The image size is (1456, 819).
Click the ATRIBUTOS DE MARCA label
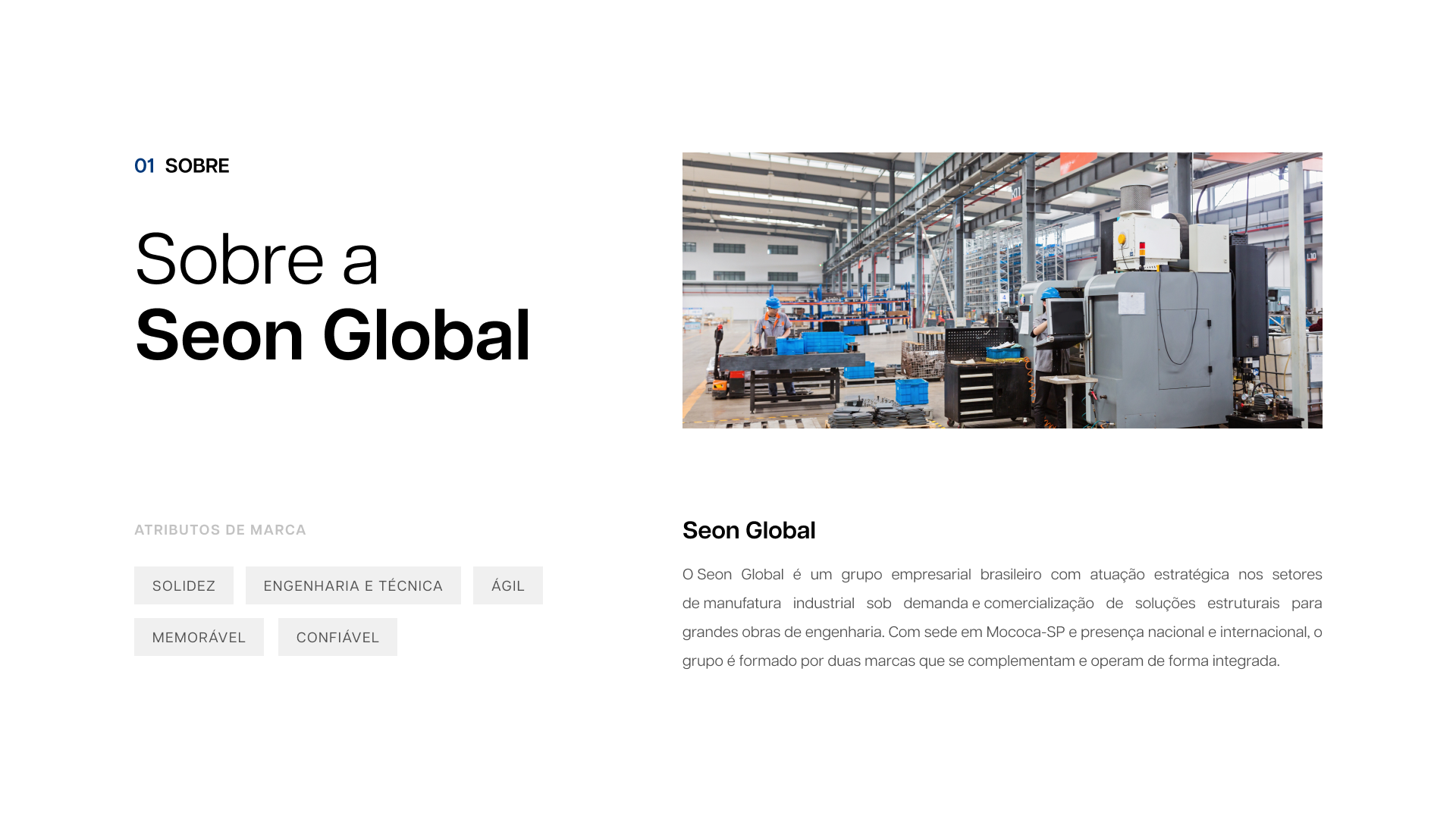tap(220, 530)
